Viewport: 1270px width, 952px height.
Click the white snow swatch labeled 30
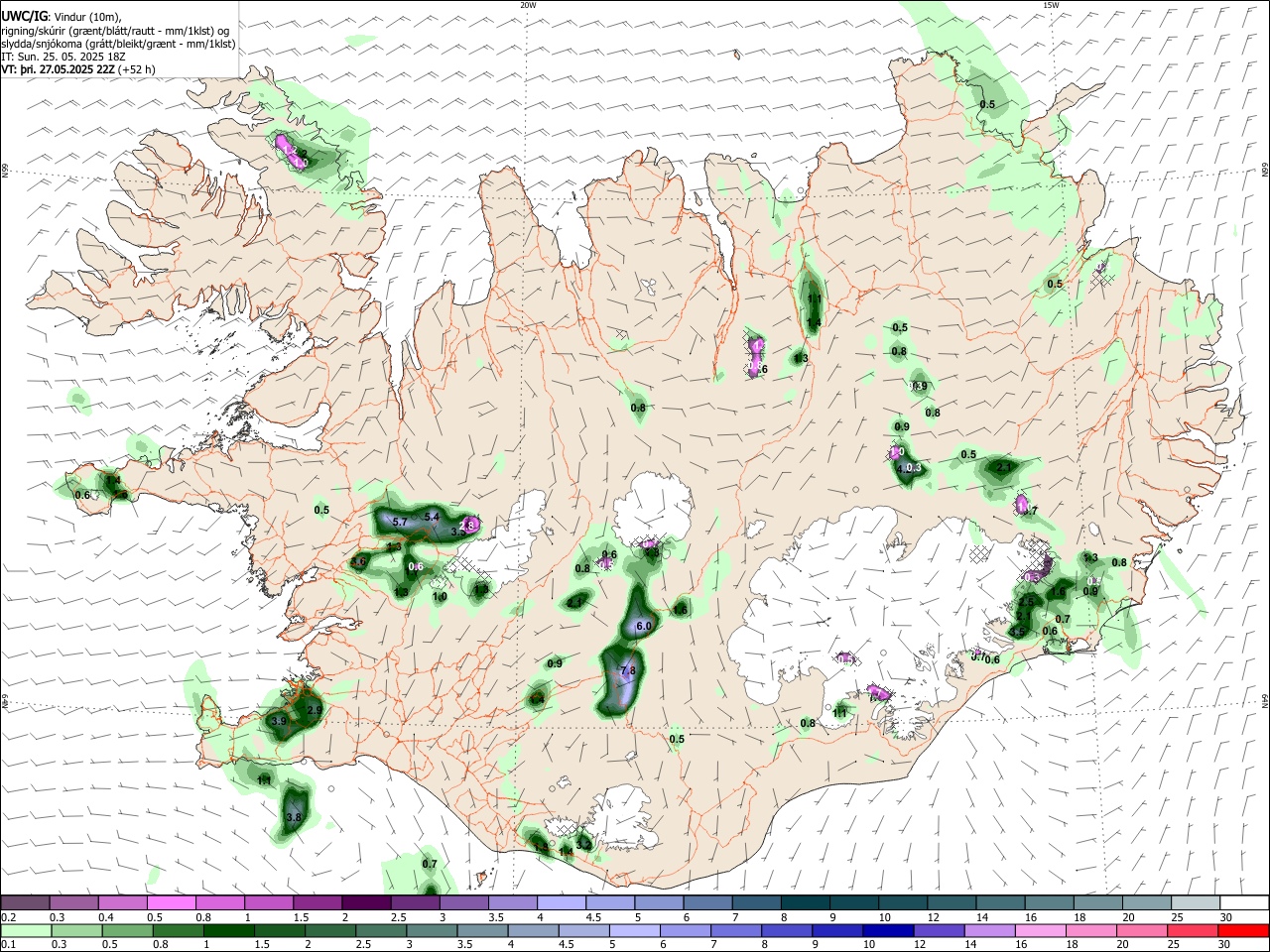tap(1244, 902)
